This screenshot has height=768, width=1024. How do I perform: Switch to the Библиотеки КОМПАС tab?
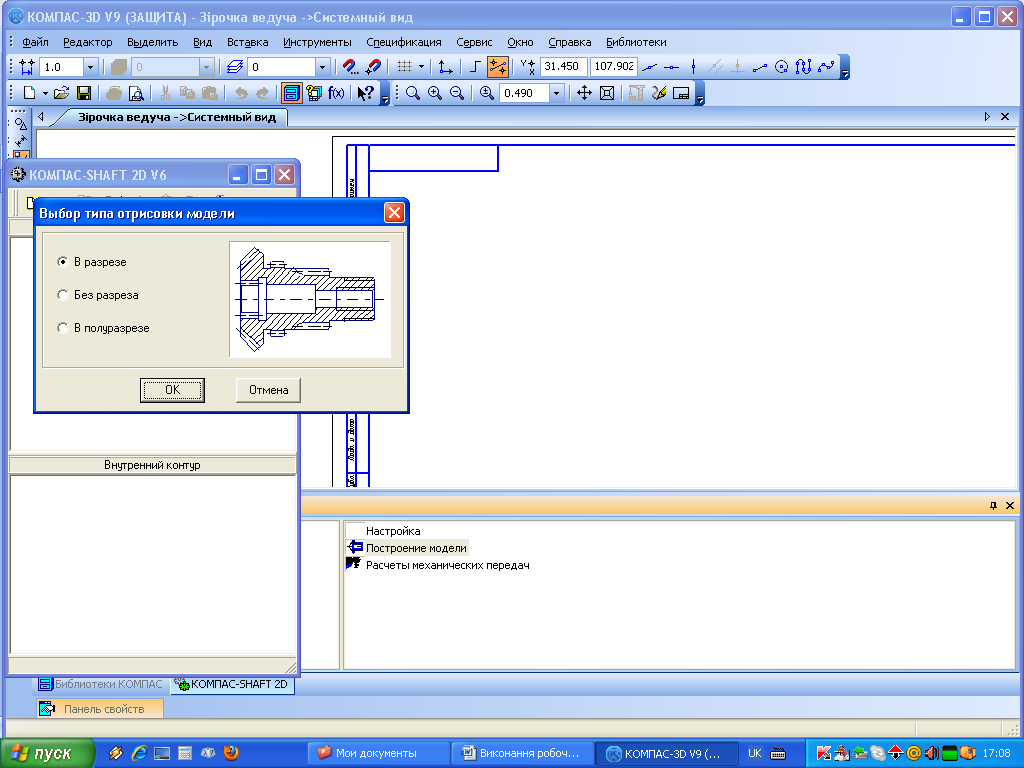coord(101,684)
